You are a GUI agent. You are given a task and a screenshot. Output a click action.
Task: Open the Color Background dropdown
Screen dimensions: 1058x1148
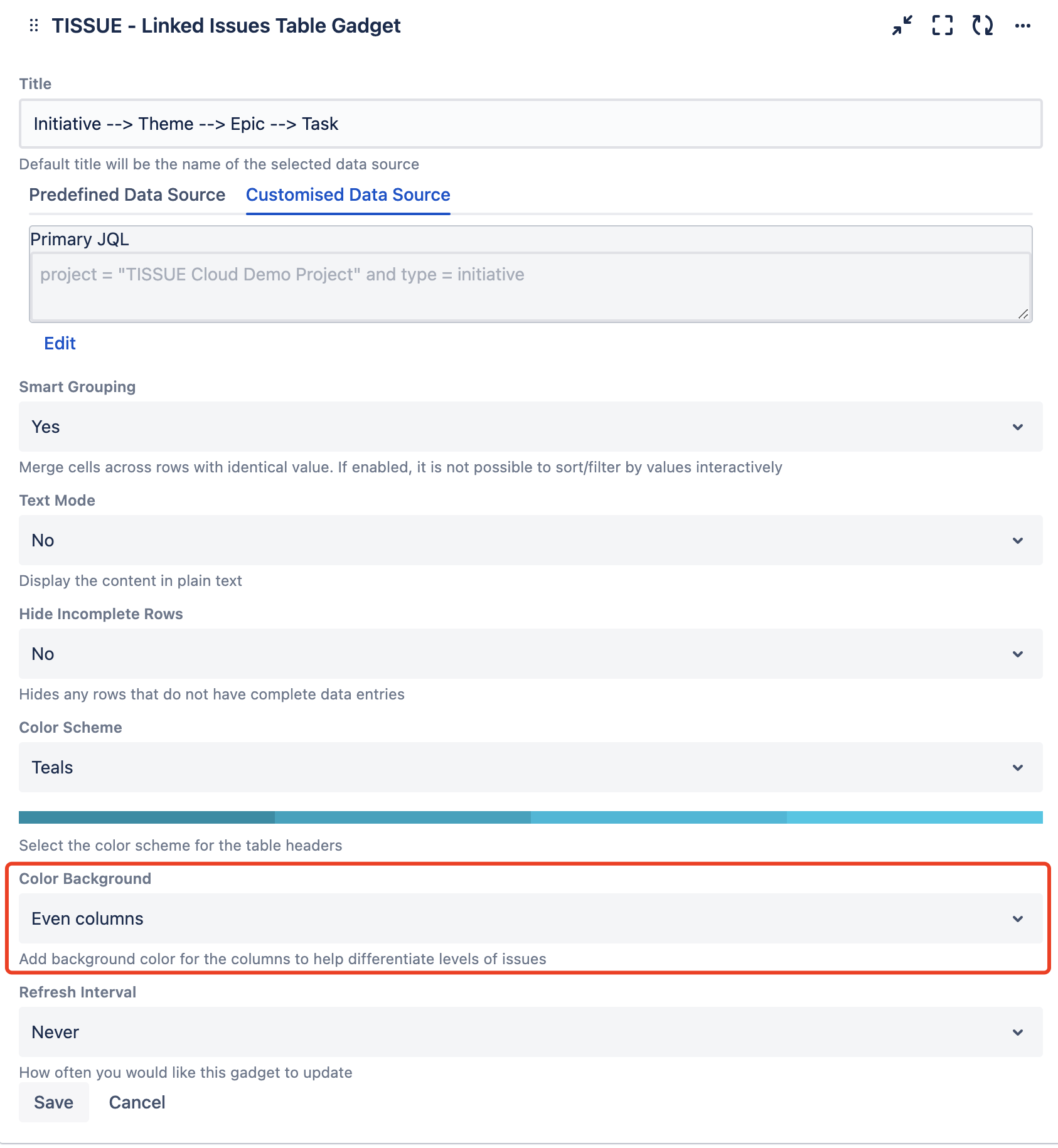pyautogui.click(x=530, y=918)
